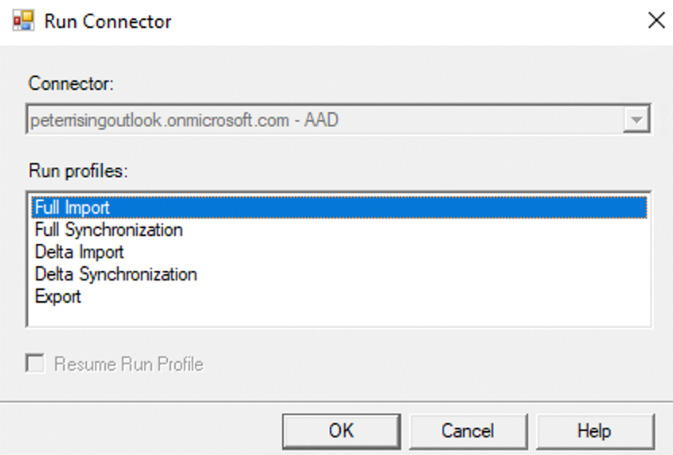Viewport: 673px width, 455px height.
Task: Select the Full Import run profile
Action: point(339,207)
